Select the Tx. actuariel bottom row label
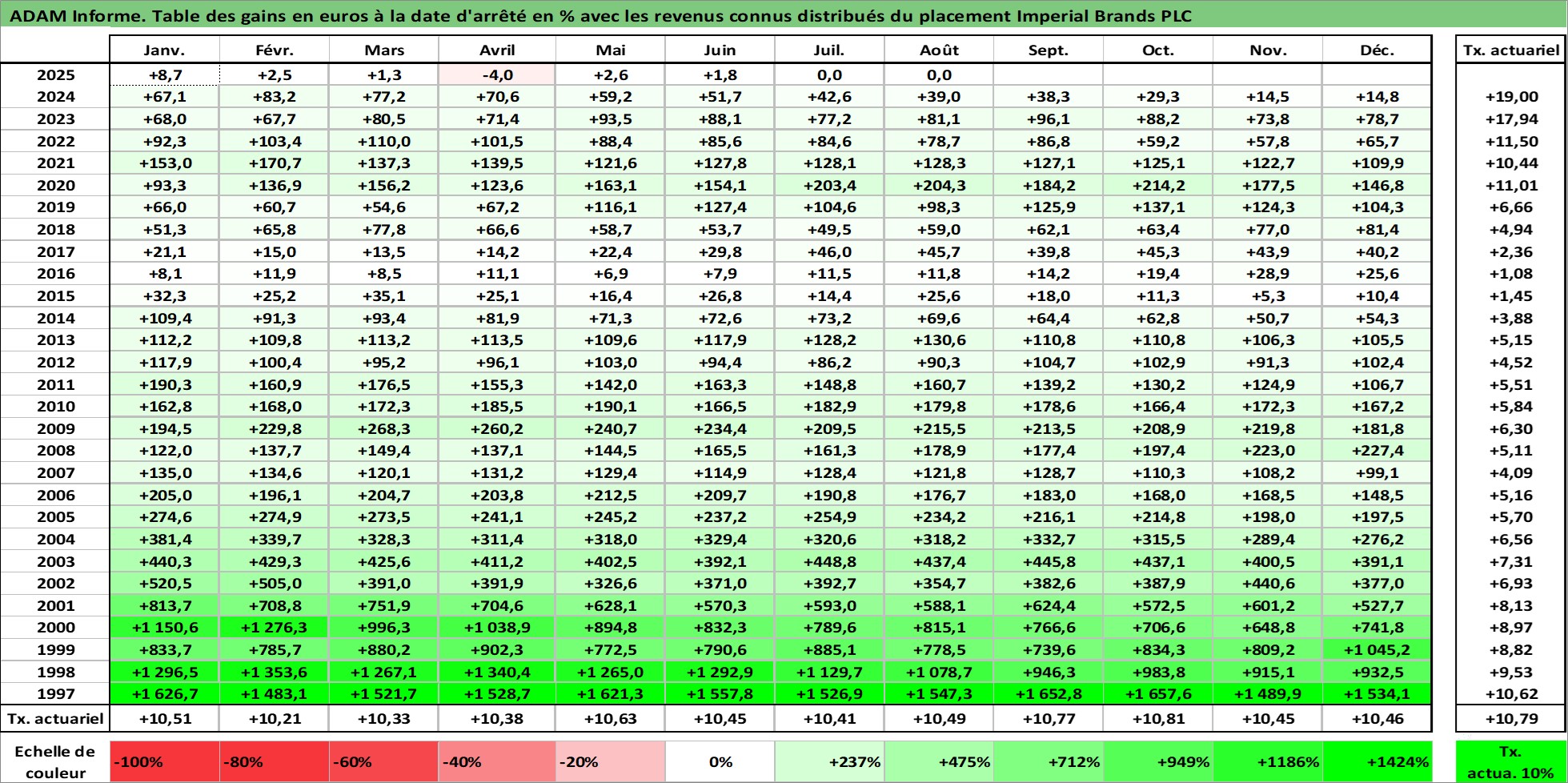The height and width of the screenshot is (783, 1568). point(55,719)
